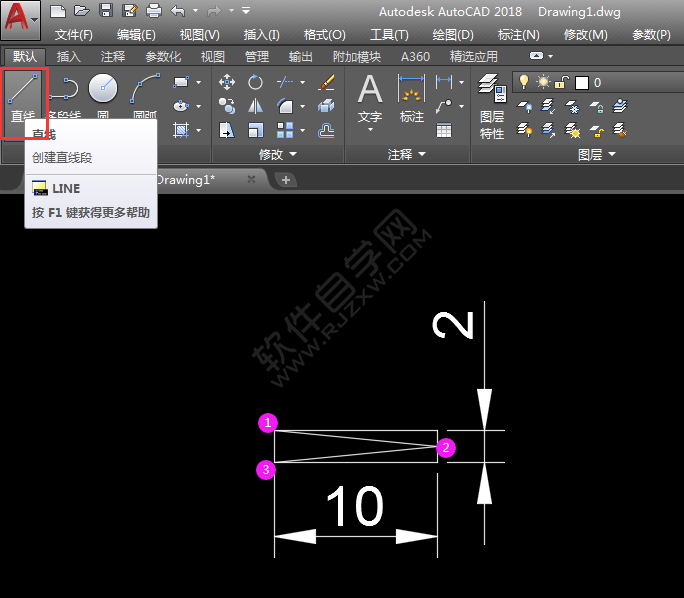Toggle layer lock padlock icon
Image resolution: width=684 pixels, height=598 pixels.
click(562, 82)
